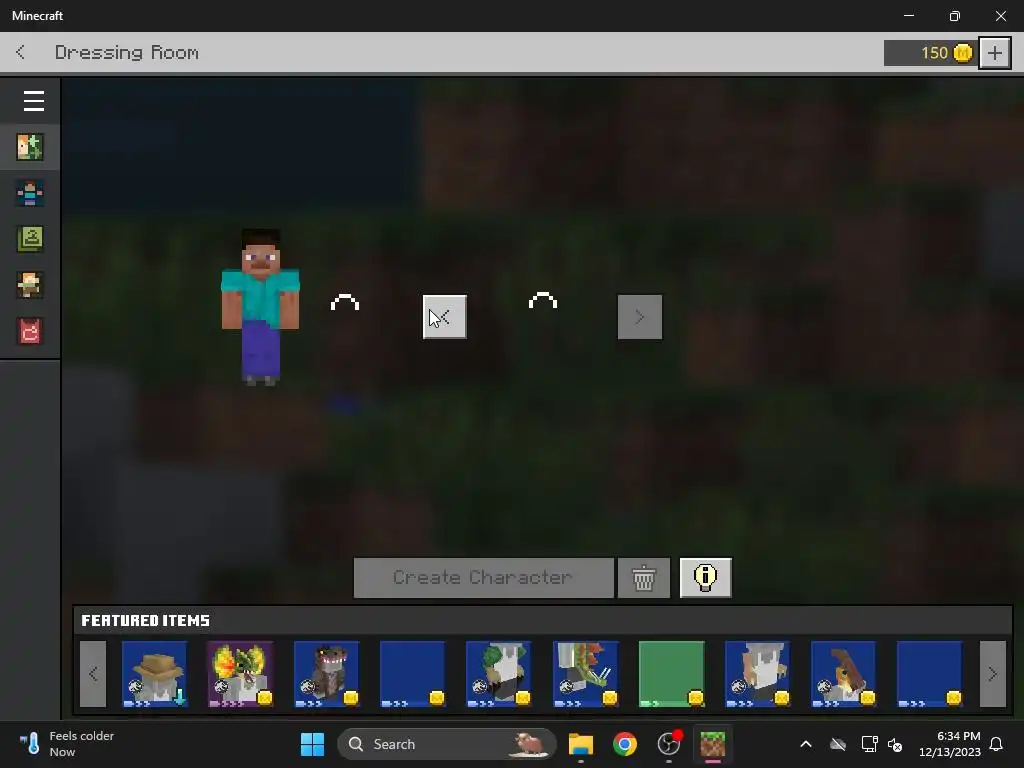Select the green clawed dinosaur arm item
The height and width of the screenshot is (768, 1024).
pyautogui.click(x=586, y=674)
